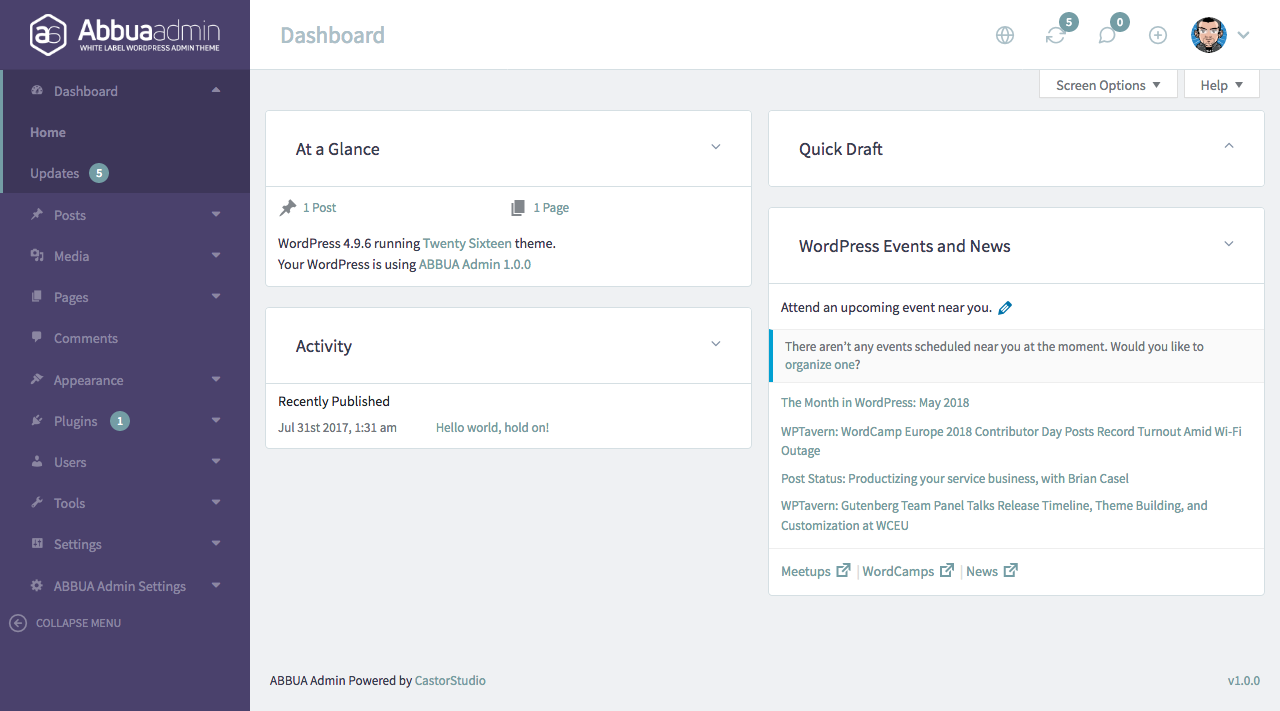Expand the Posts sidebar menu
1280x711 pixels.
[x=70, y=215]
